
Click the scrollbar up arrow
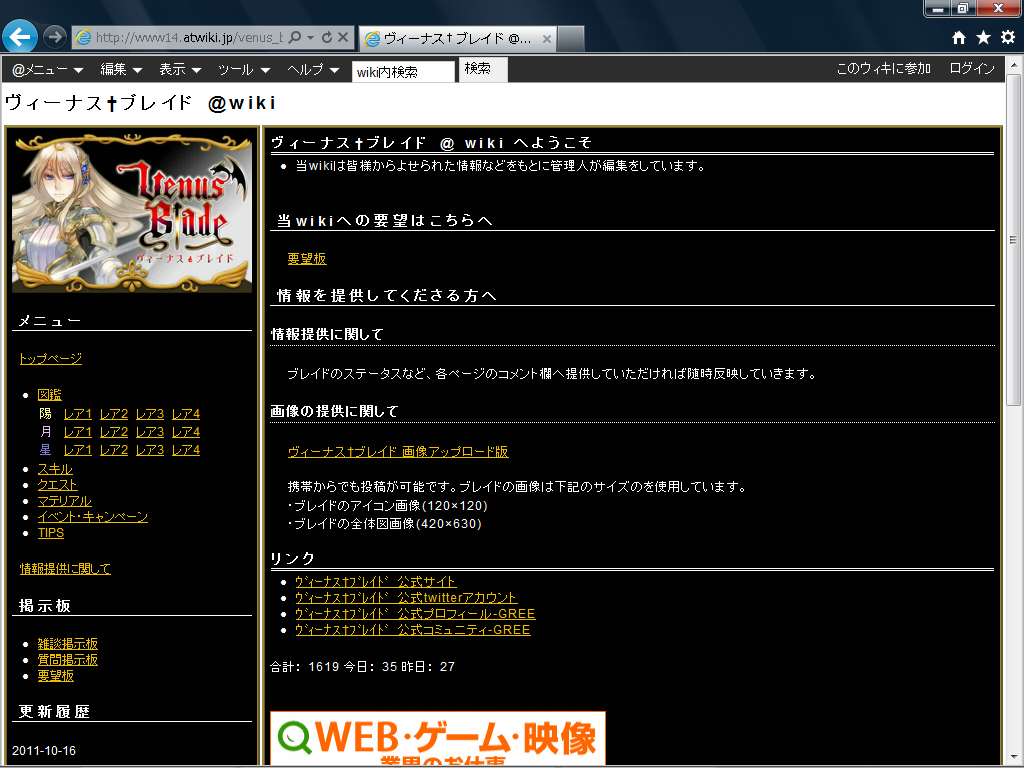click(x=1013, y=65)
